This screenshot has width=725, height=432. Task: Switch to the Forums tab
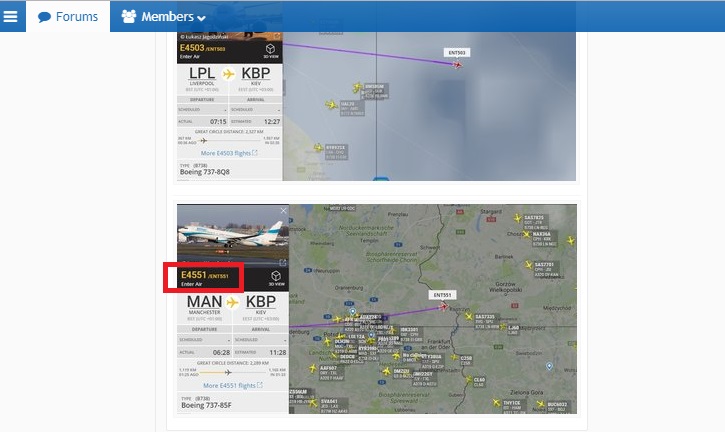[x=68, y=17]
